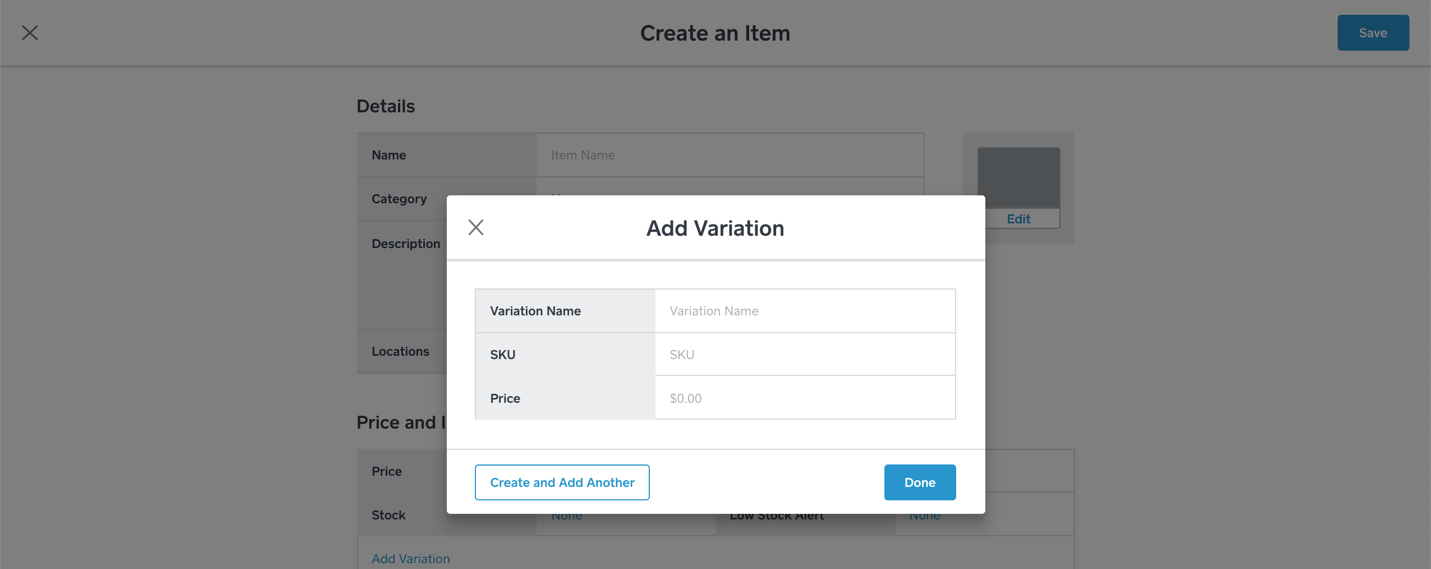The height and width of the screenshot is (569, 1431).
Task: Click the Category label in Details
Action: pos(399,199)
